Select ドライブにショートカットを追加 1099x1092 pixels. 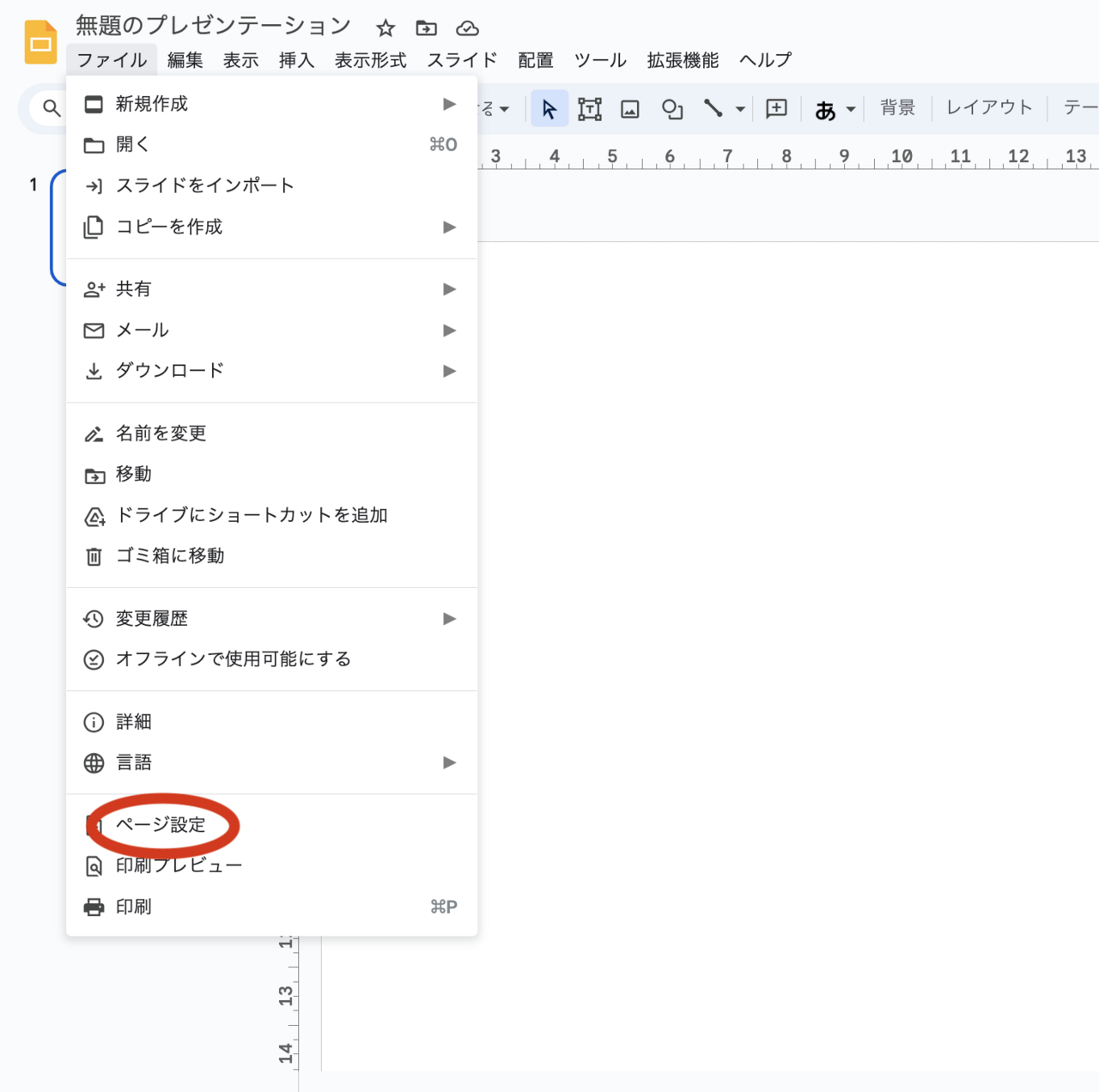(271, 515)
